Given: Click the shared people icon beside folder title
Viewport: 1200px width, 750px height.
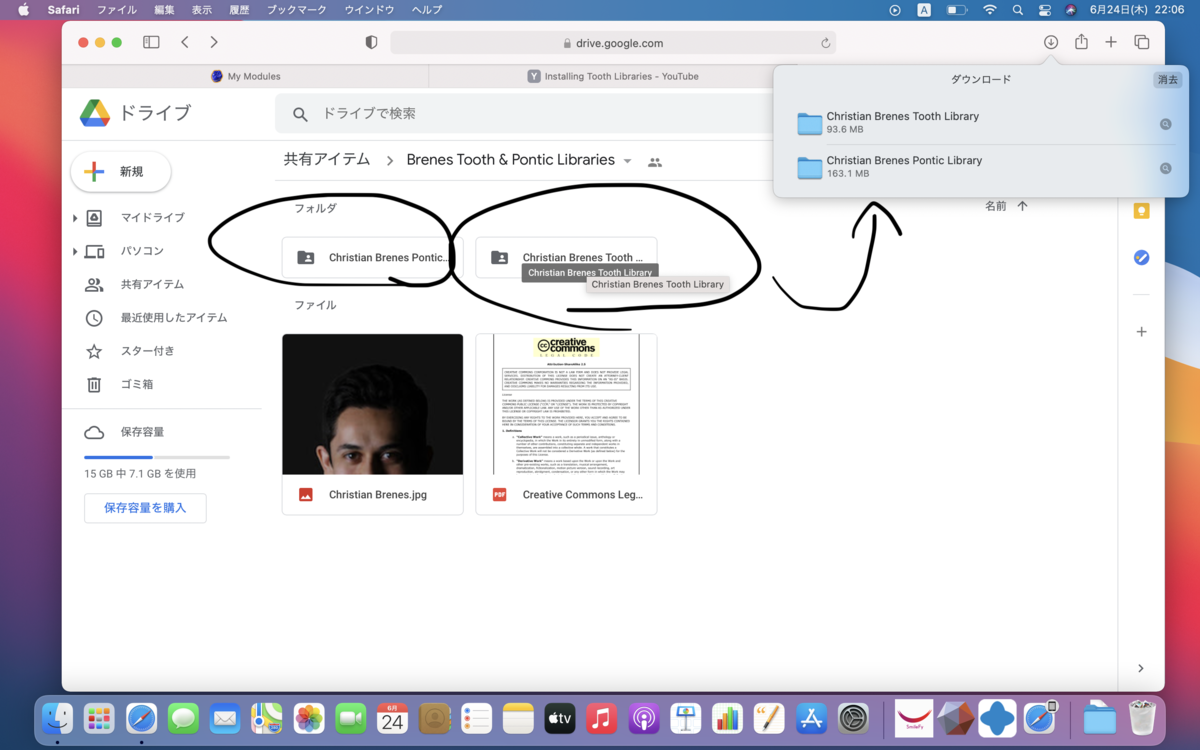Looking at the screenshot, I should click(x=655, y=162).
